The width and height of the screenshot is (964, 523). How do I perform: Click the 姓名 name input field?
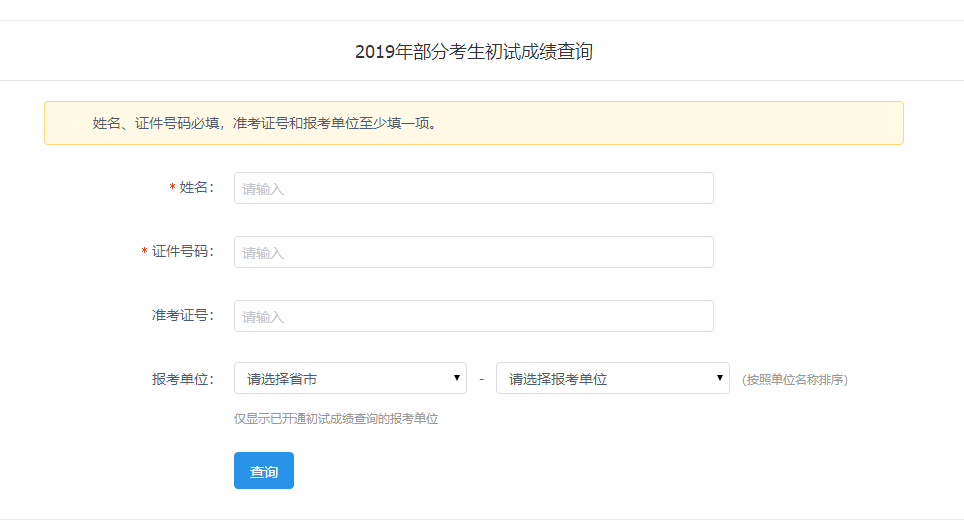tap(473, 188)
